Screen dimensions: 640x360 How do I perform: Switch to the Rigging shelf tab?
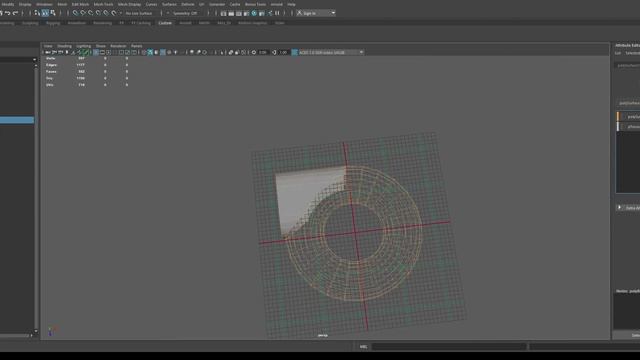click(x=53, y=23)
